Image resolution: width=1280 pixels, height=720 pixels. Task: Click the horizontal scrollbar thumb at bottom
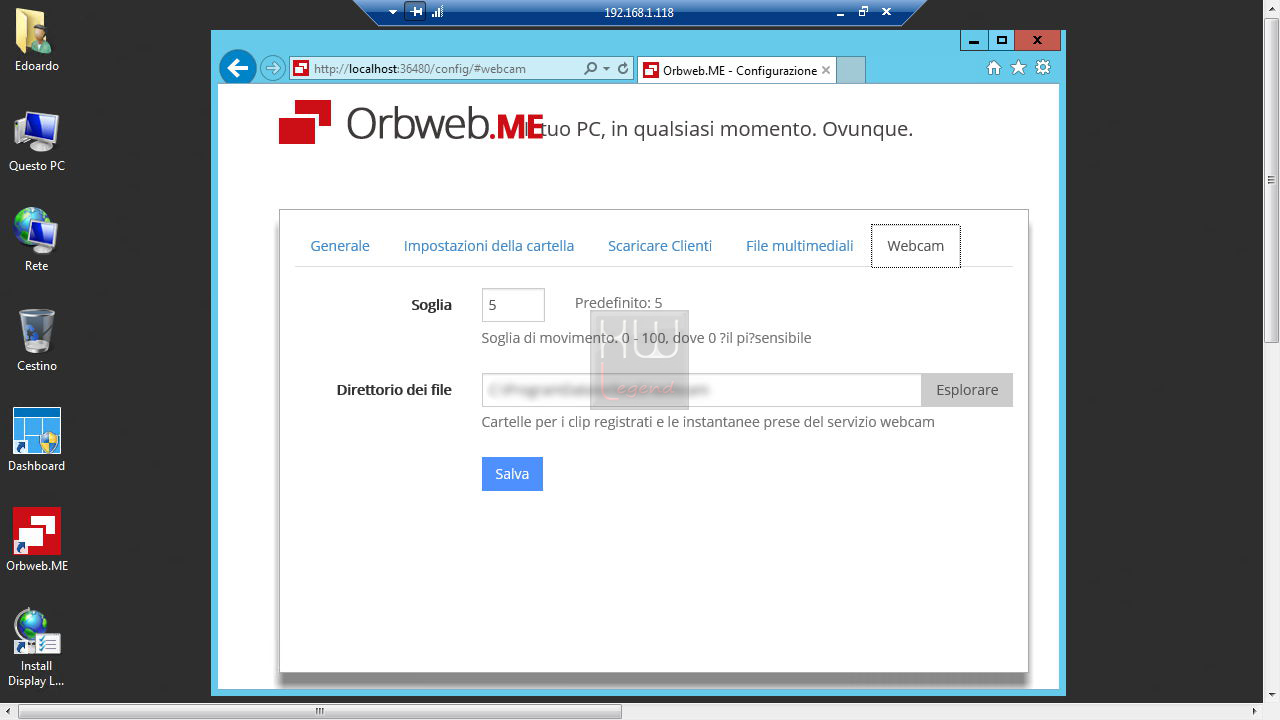319,712
